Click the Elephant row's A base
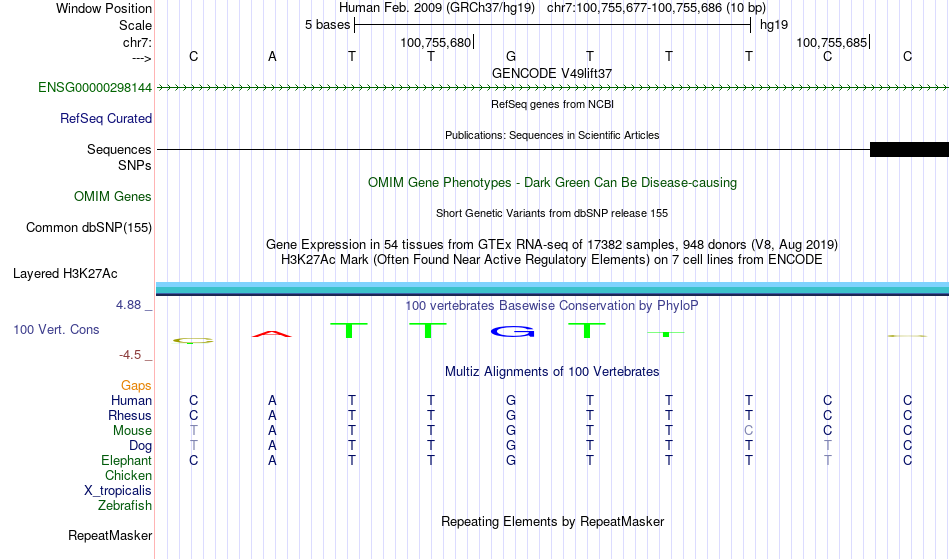 (272, 461)
